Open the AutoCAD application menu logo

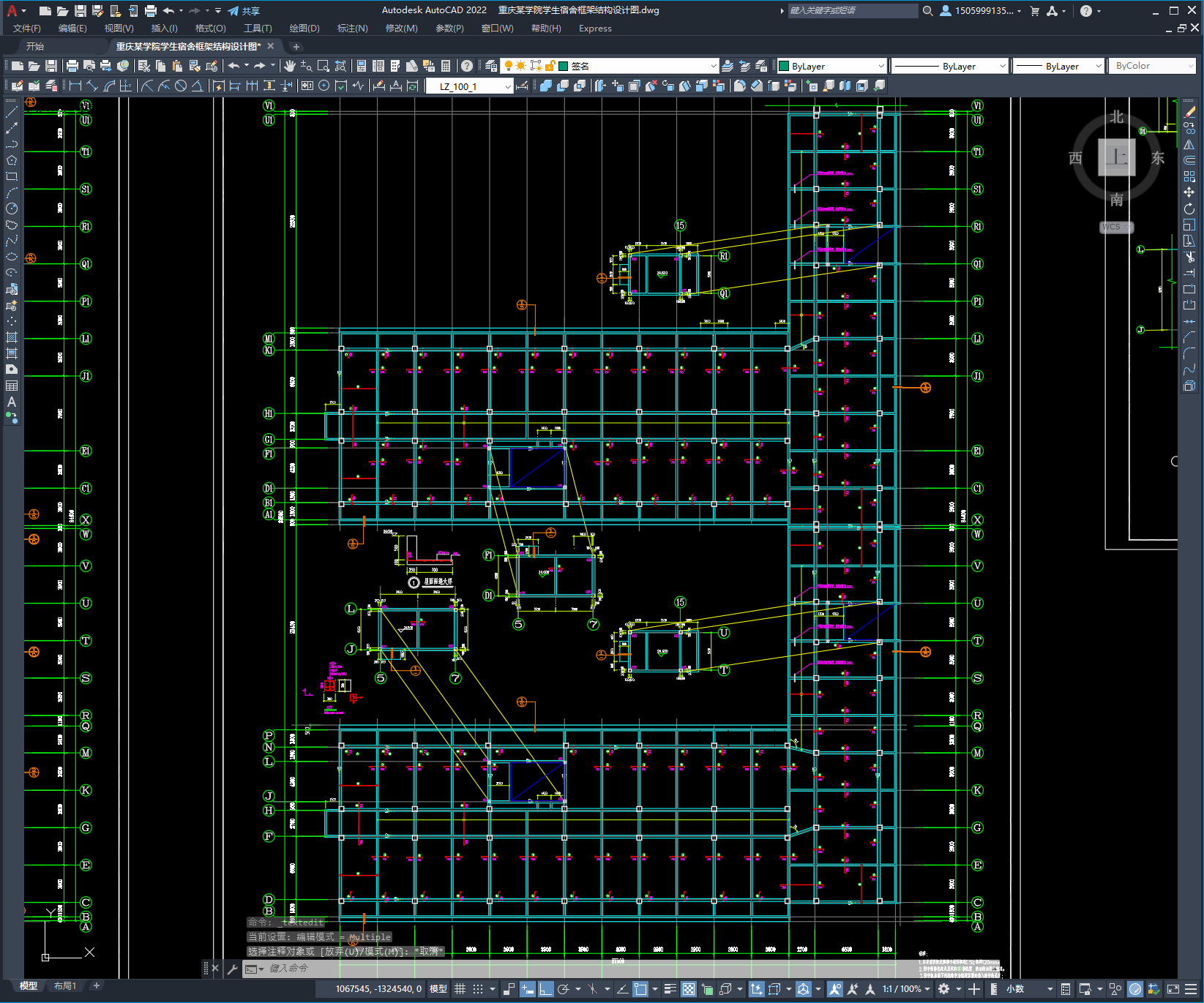coord(12,10)
